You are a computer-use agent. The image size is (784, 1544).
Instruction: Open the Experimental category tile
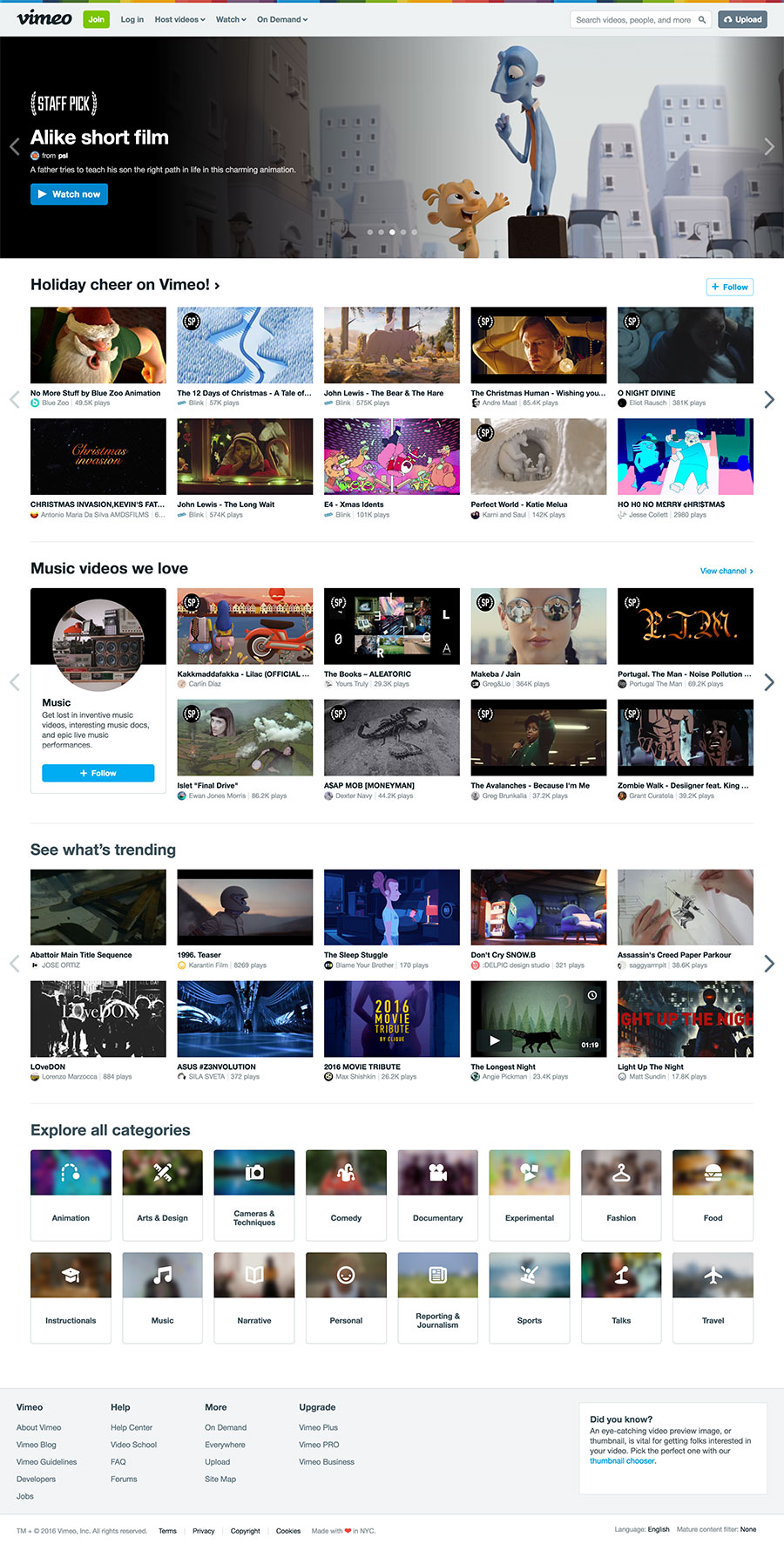point(530,1195)
